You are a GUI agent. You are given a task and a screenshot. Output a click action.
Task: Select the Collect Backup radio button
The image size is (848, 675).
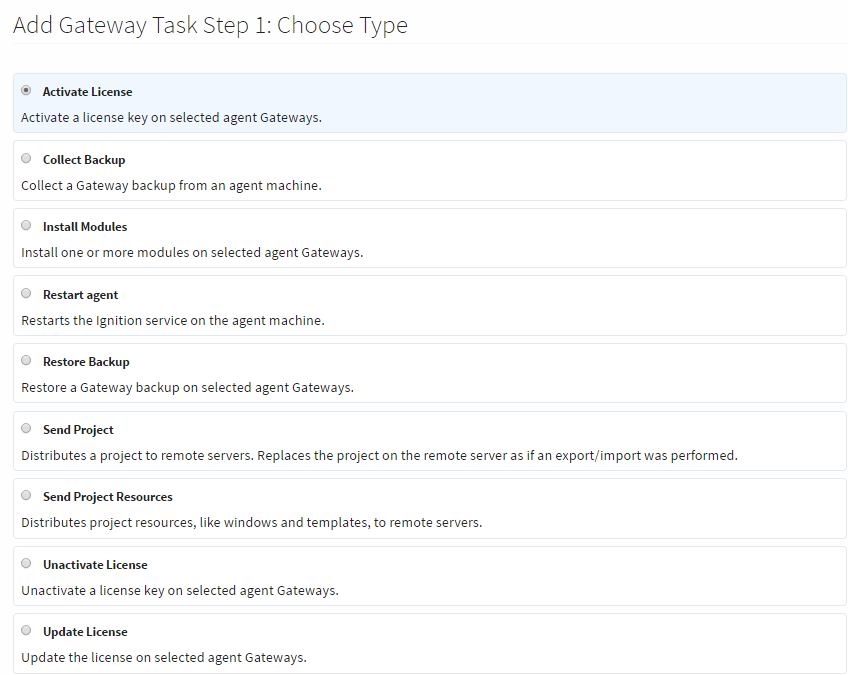point(26,157)
